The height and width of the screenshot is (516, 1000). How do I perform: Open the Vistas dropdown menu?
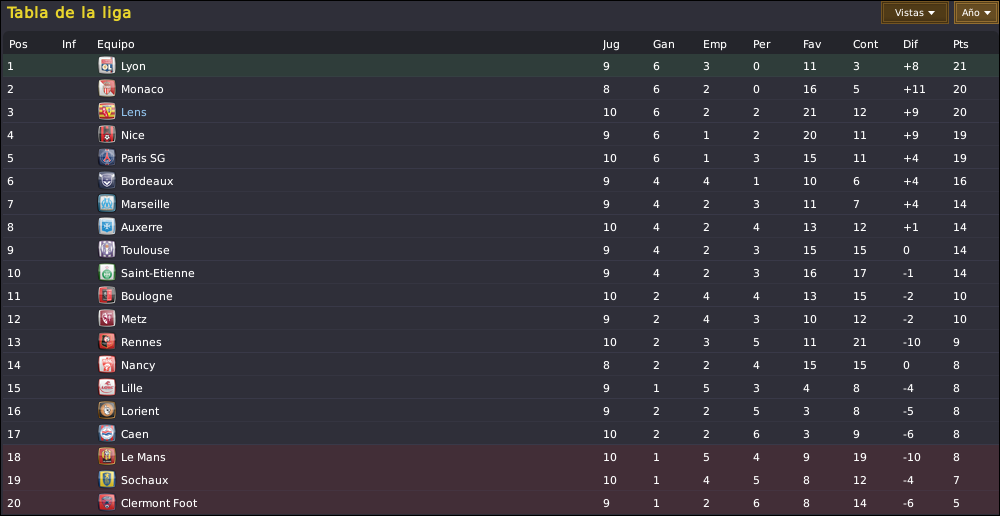(915, 12)
